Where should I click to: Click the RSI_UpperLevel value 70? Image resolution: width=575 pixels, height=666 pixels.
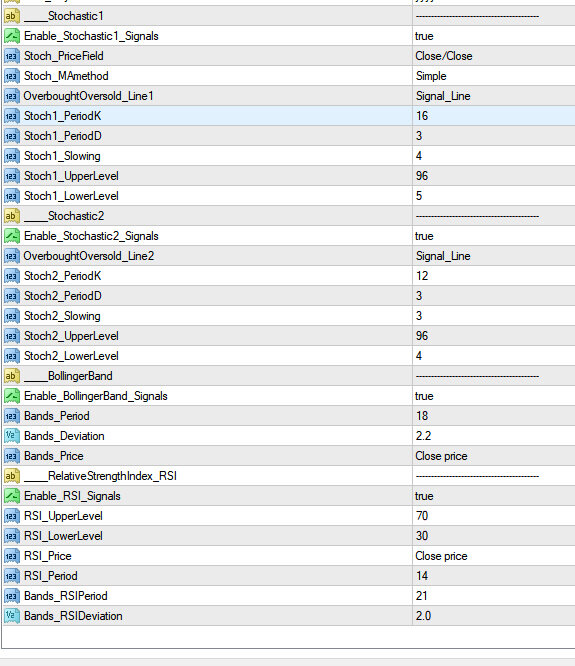[422, 516]
